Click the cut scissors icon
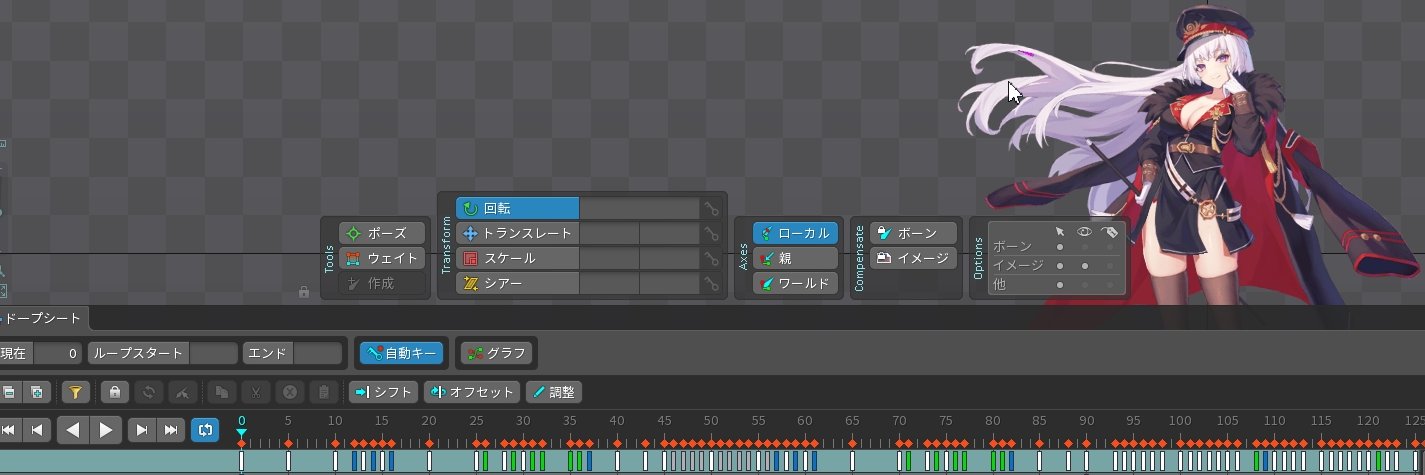 [x=256, y=392]
